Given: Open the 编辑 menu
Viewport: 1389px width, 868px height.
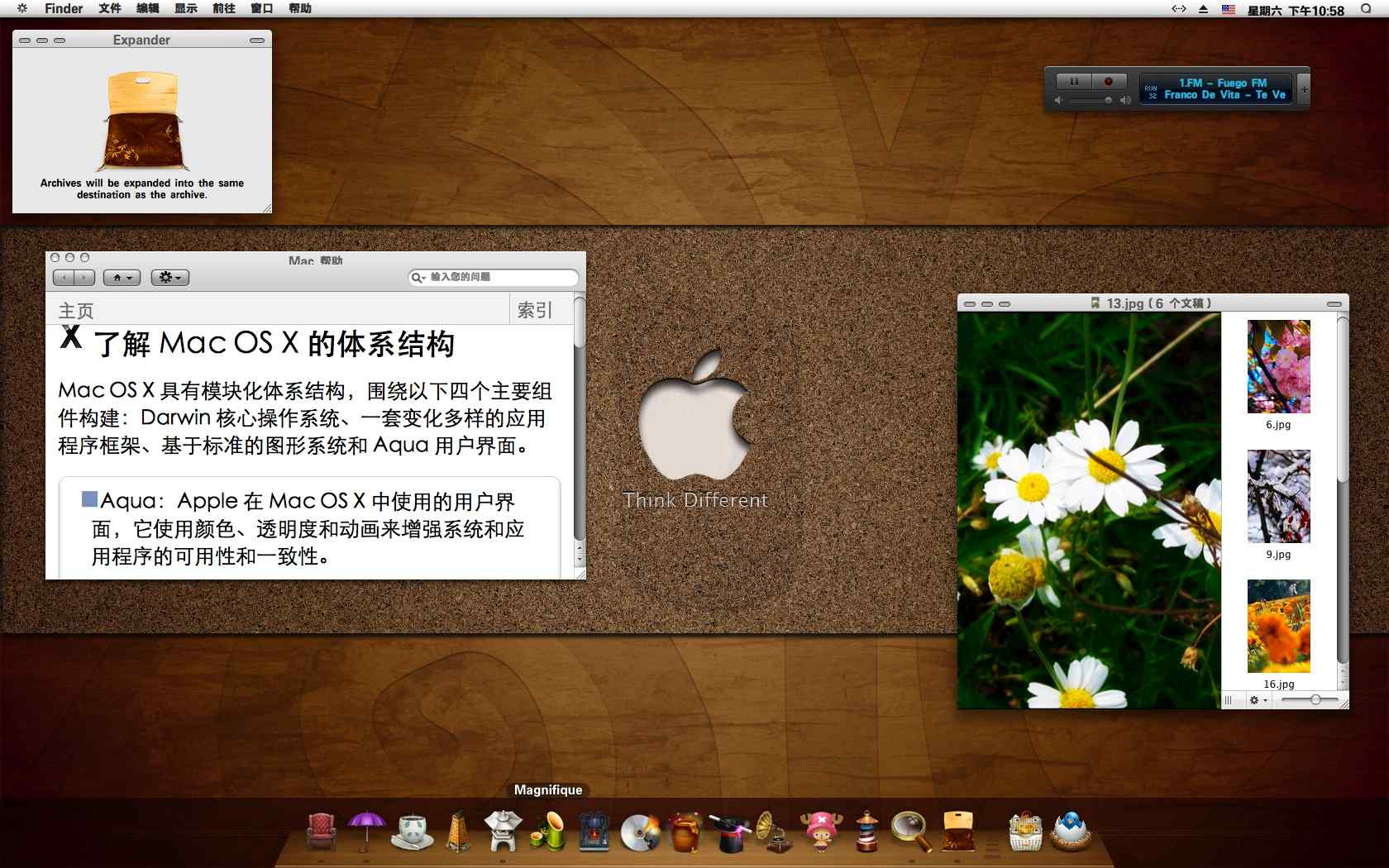Looking at the screenshot, I should click(147, 8).
